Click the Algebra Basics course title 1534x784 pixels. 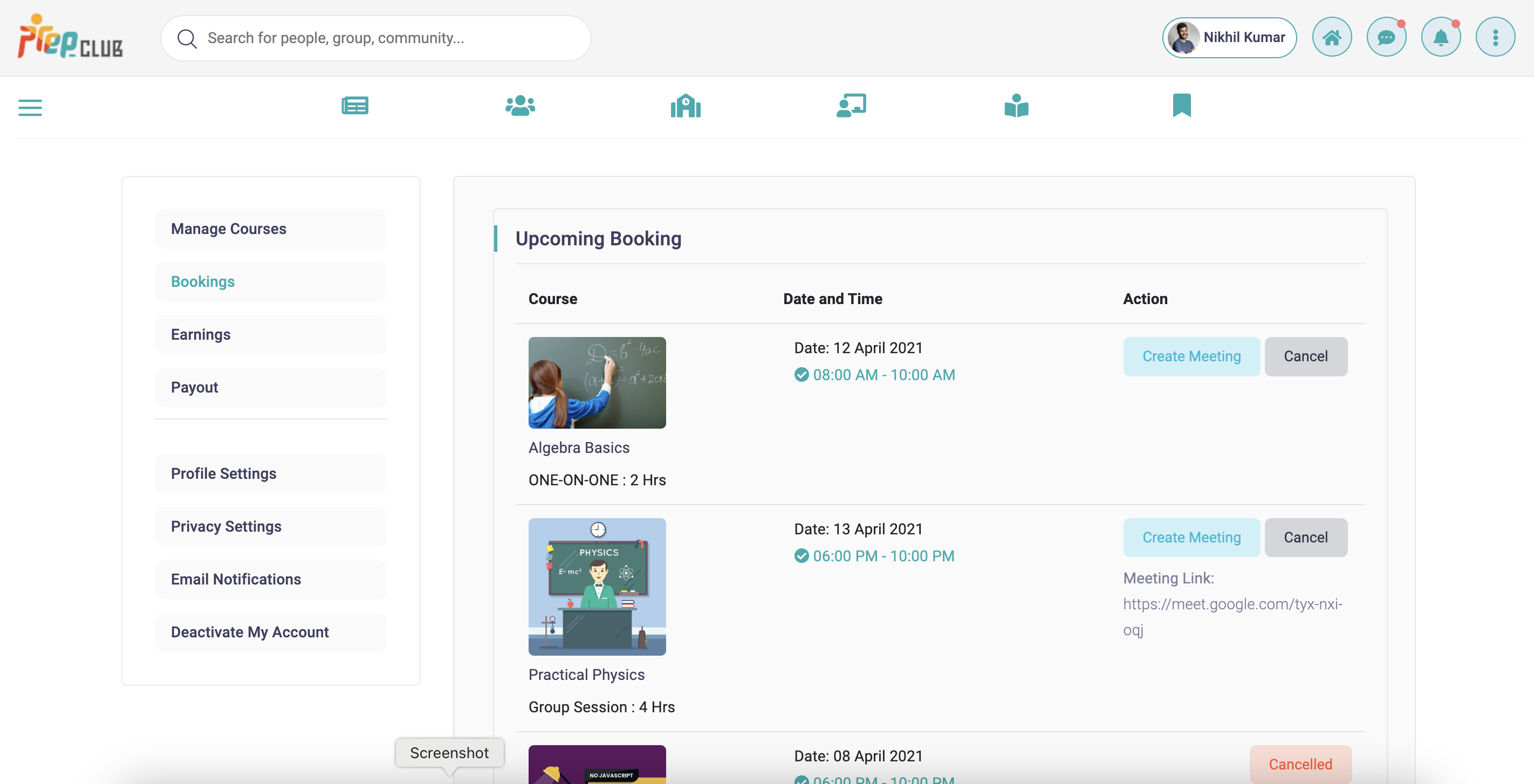[579, 448]
